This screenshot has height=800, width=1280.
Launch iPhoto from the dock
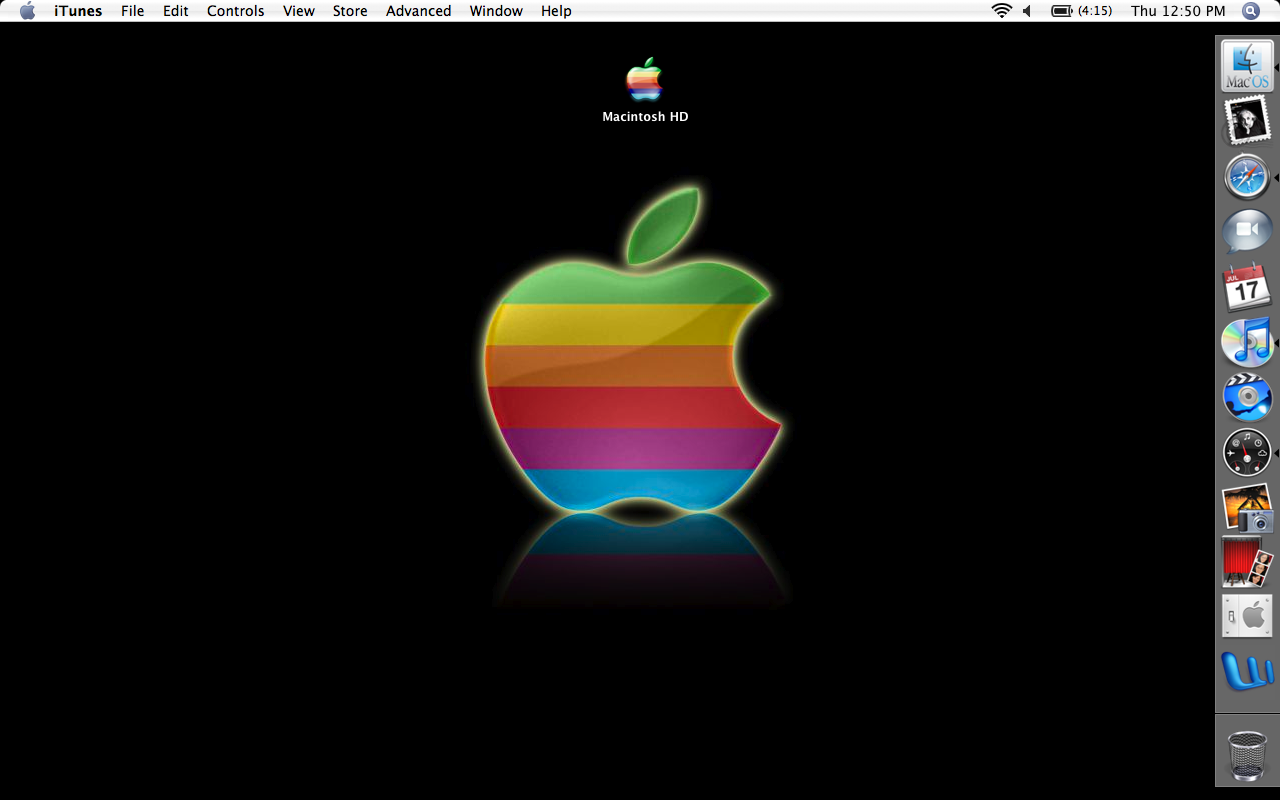pyautogui.click(x=1247, y=508)
